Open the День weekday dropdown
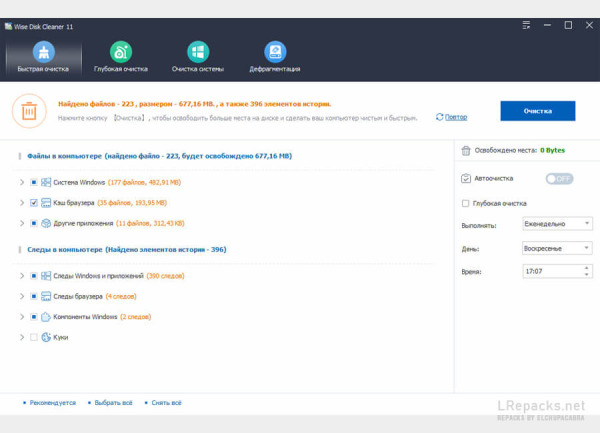The width and height of the screenshot is (600, 433). pyautogui.click(x=557, y=248)
